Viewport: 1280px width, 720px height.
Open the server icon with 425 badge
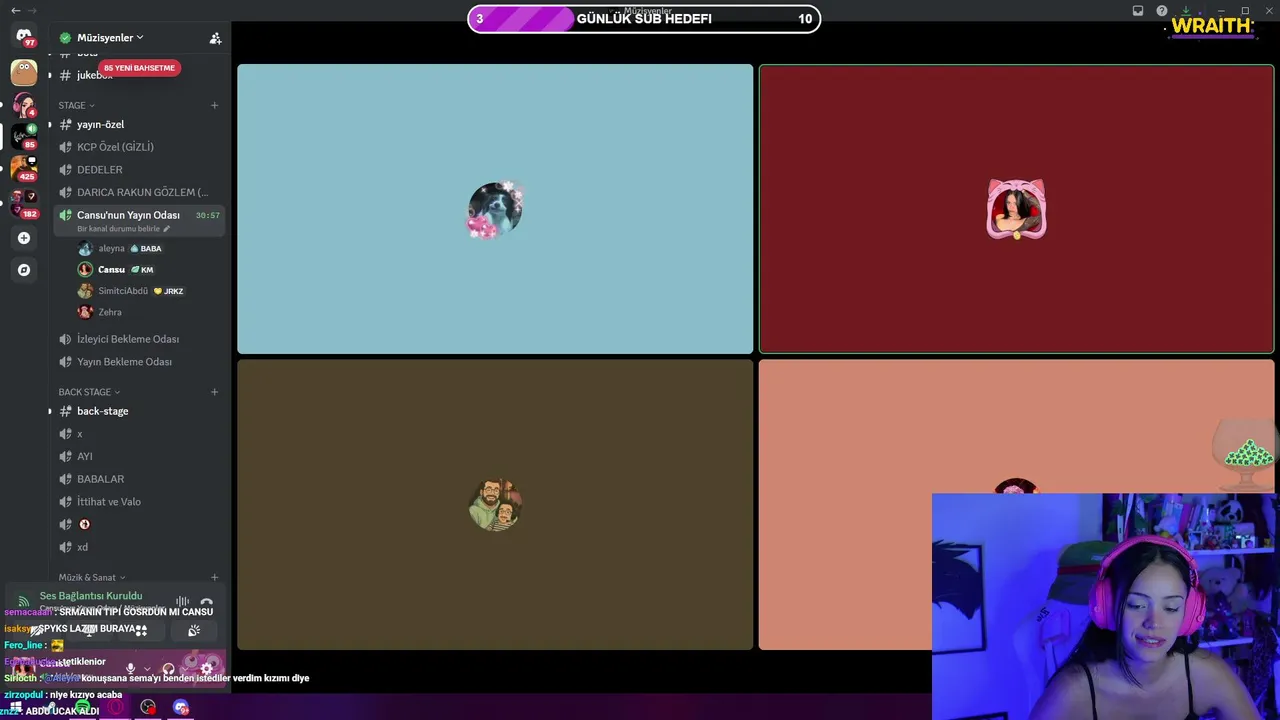(24, 168)
